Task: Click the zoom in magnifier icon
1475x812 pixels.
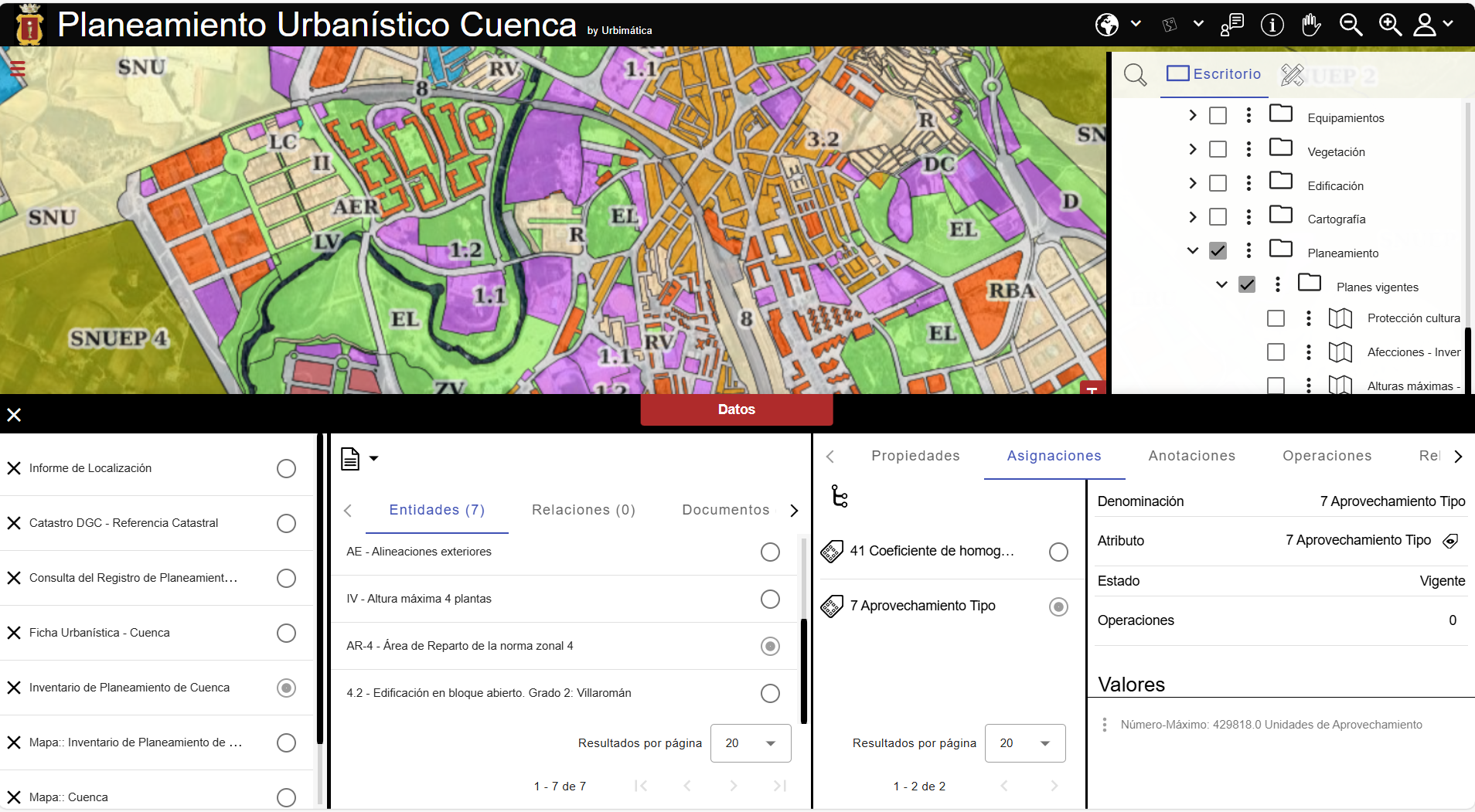Action: tap(1390, 25)
